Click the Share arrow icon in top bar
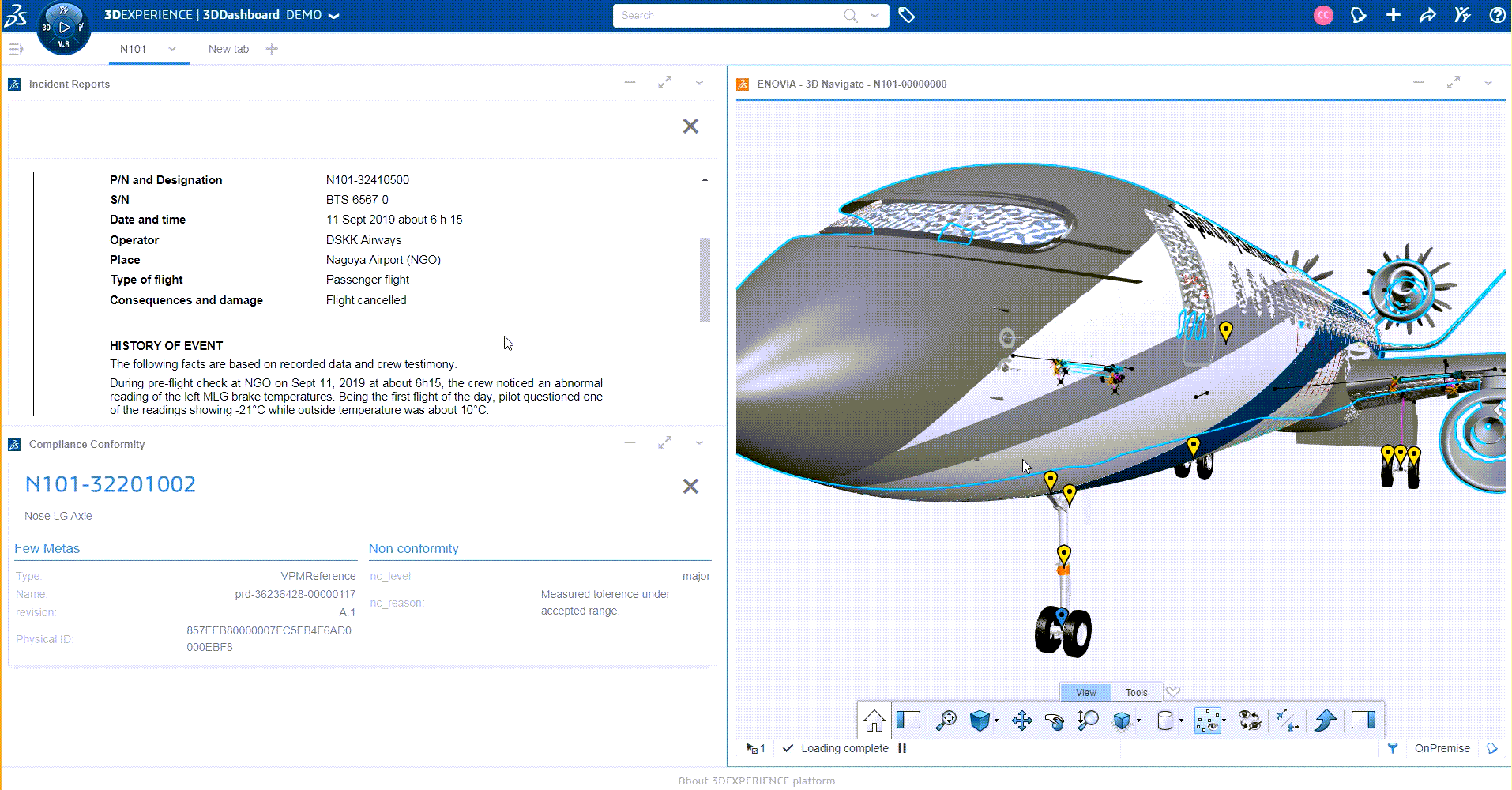 click(x=1428, y=15)
